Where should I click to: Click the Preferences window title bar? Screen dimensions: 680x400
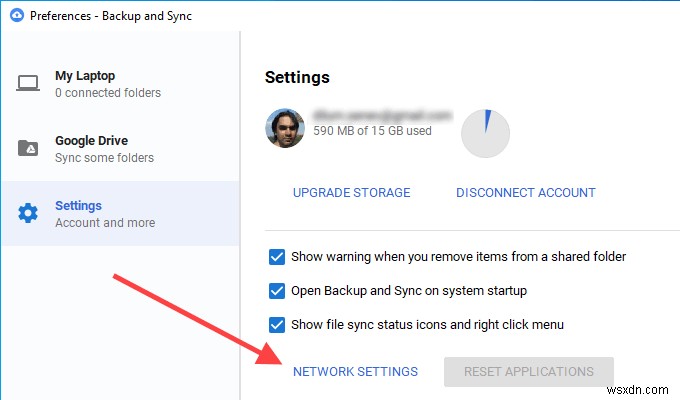pyautogui.click(x=340, y=15)
